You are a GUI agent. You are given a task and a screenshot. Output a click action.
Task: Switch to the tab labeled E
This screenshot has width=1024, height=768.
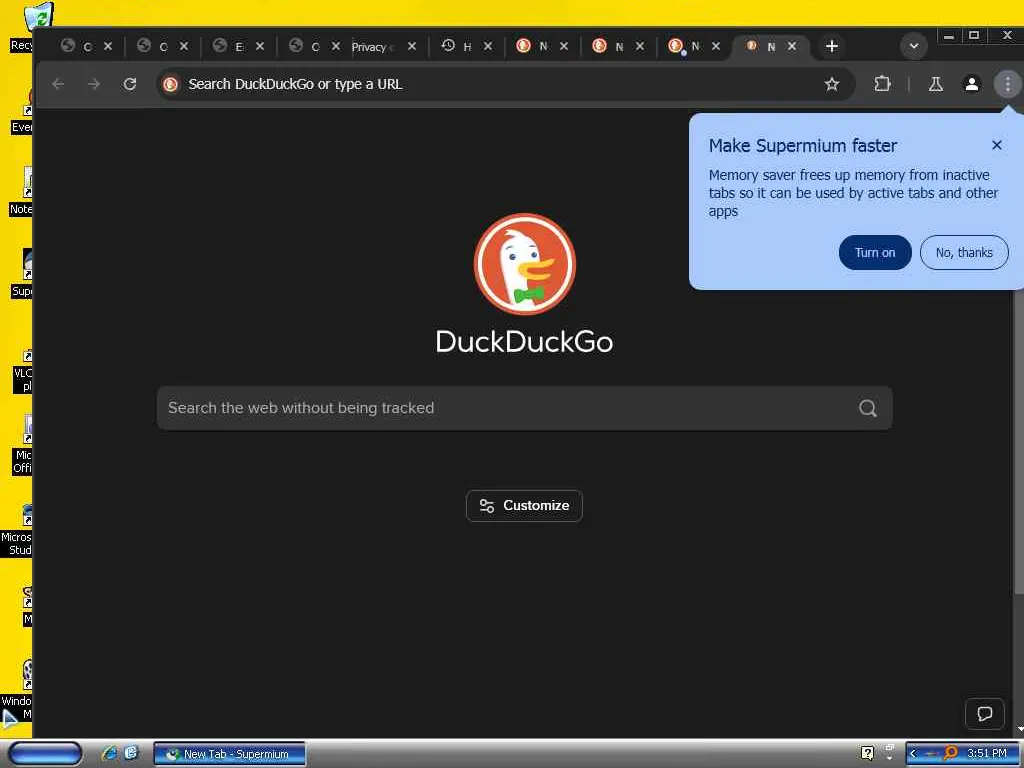point(230,46)
